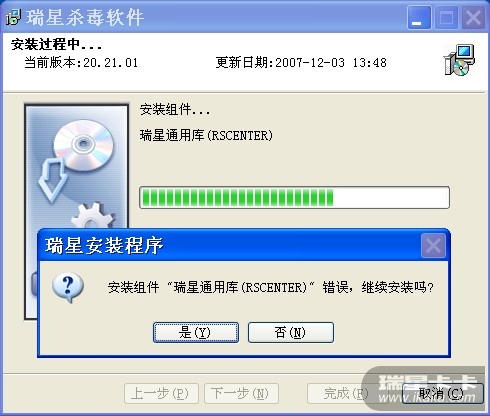
Task: Click the 上一步(P) previous step button
Action: (161, 394)
